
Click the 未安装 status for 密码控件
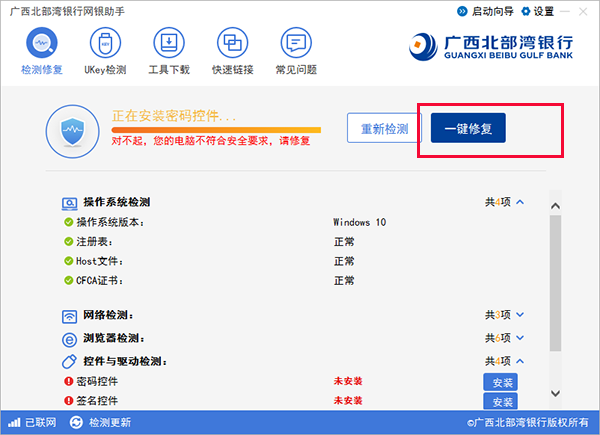point(348,381)
